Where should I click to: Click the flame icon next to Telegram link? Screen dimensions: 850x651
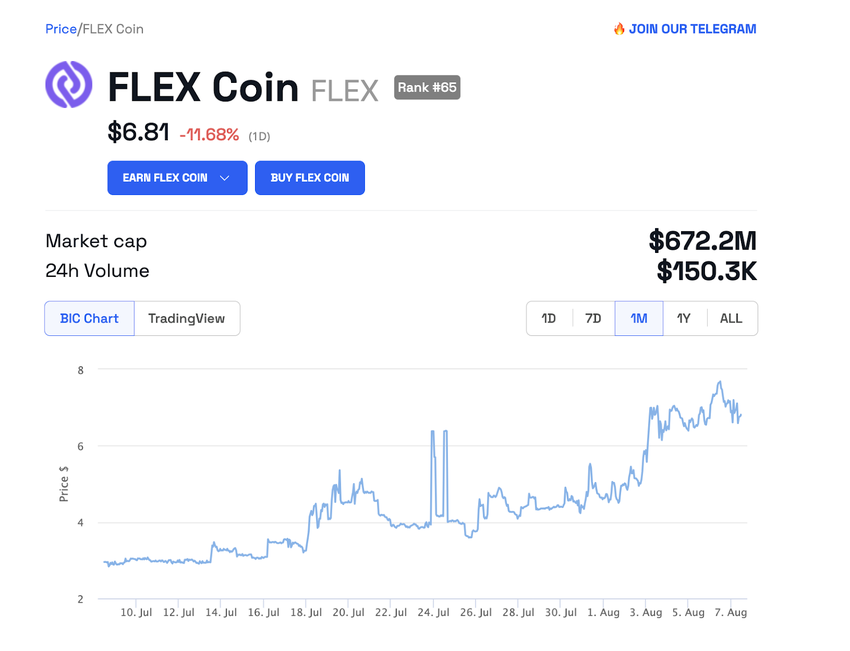(618, 29)
